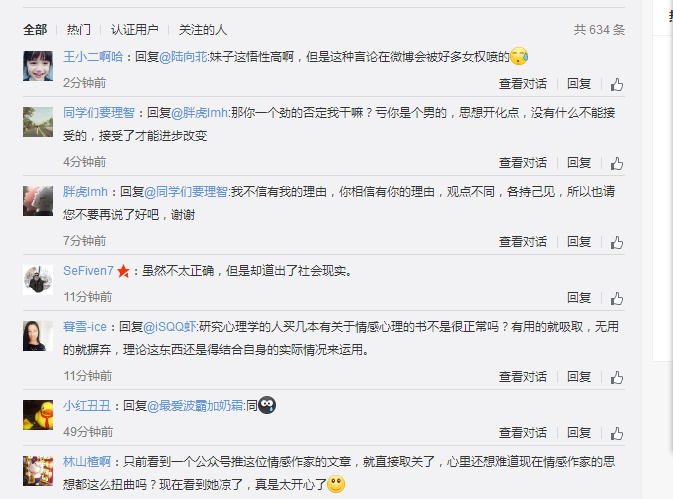Open the yellow duck avatar of 小红丑丑

[38, 415]
